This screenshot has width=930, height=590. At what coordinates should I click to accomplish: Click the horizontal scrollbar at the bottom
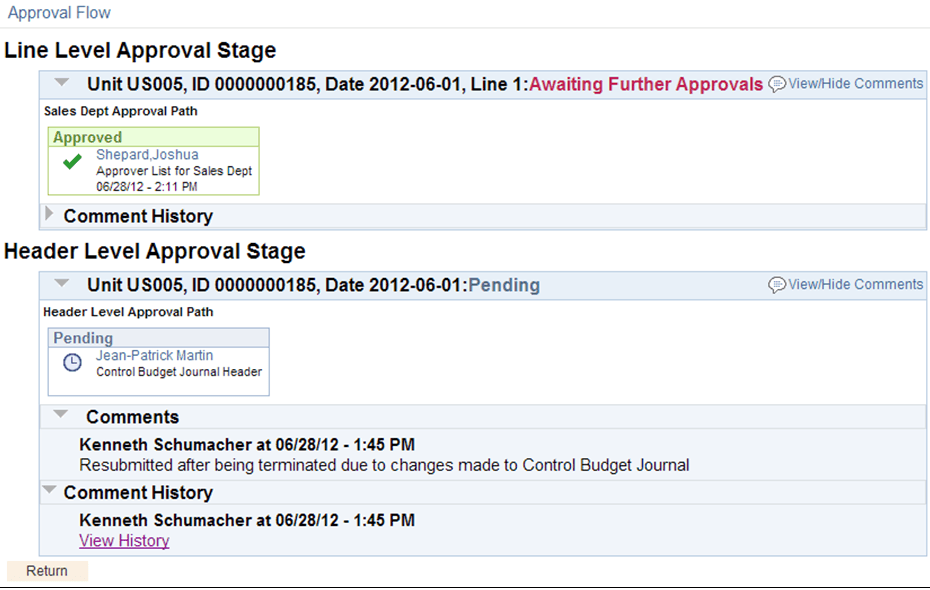point(465,585)
